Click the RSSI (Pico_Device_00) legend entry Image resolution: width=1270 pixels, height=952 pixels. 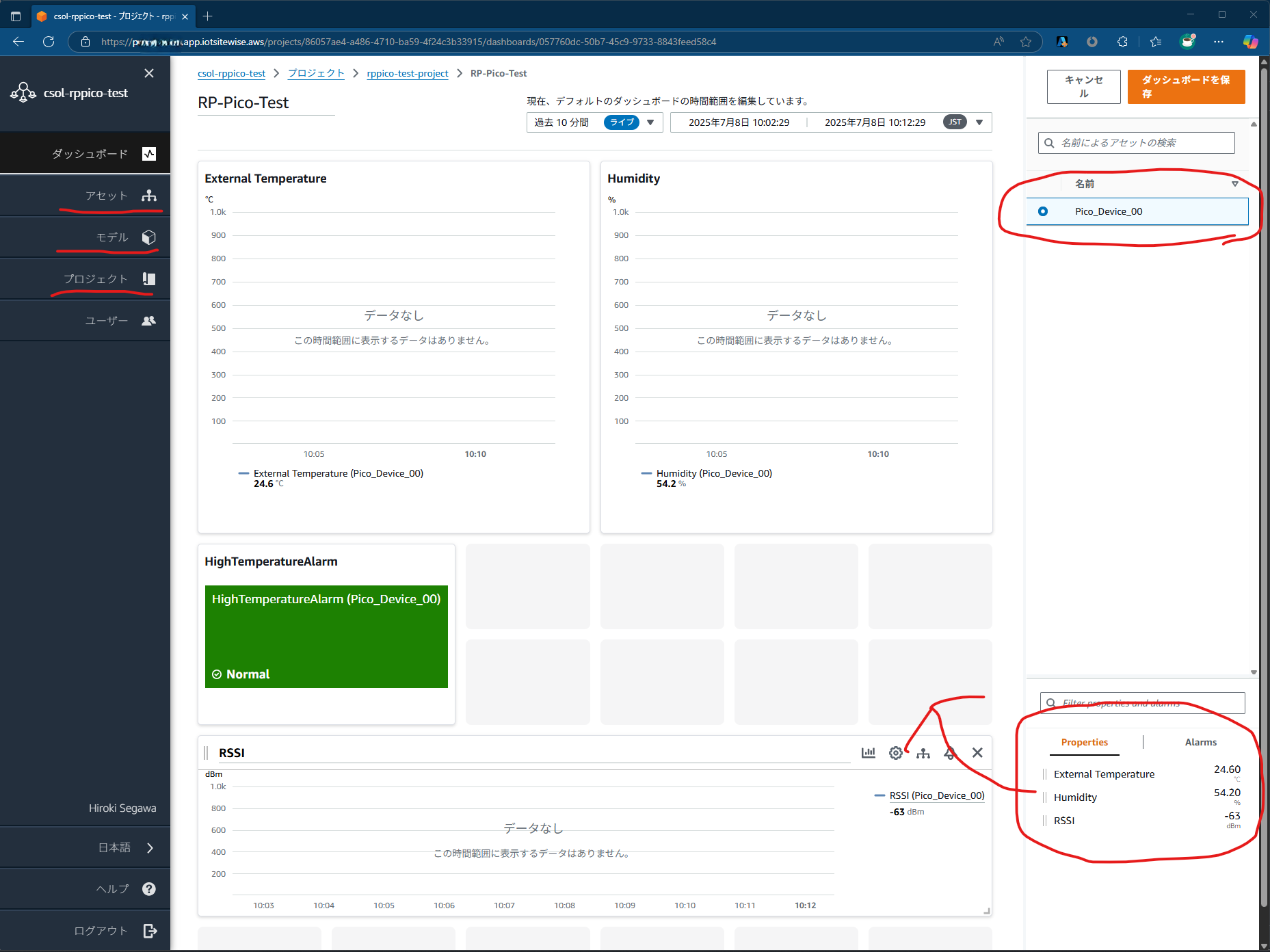click(x=936, y=795)
